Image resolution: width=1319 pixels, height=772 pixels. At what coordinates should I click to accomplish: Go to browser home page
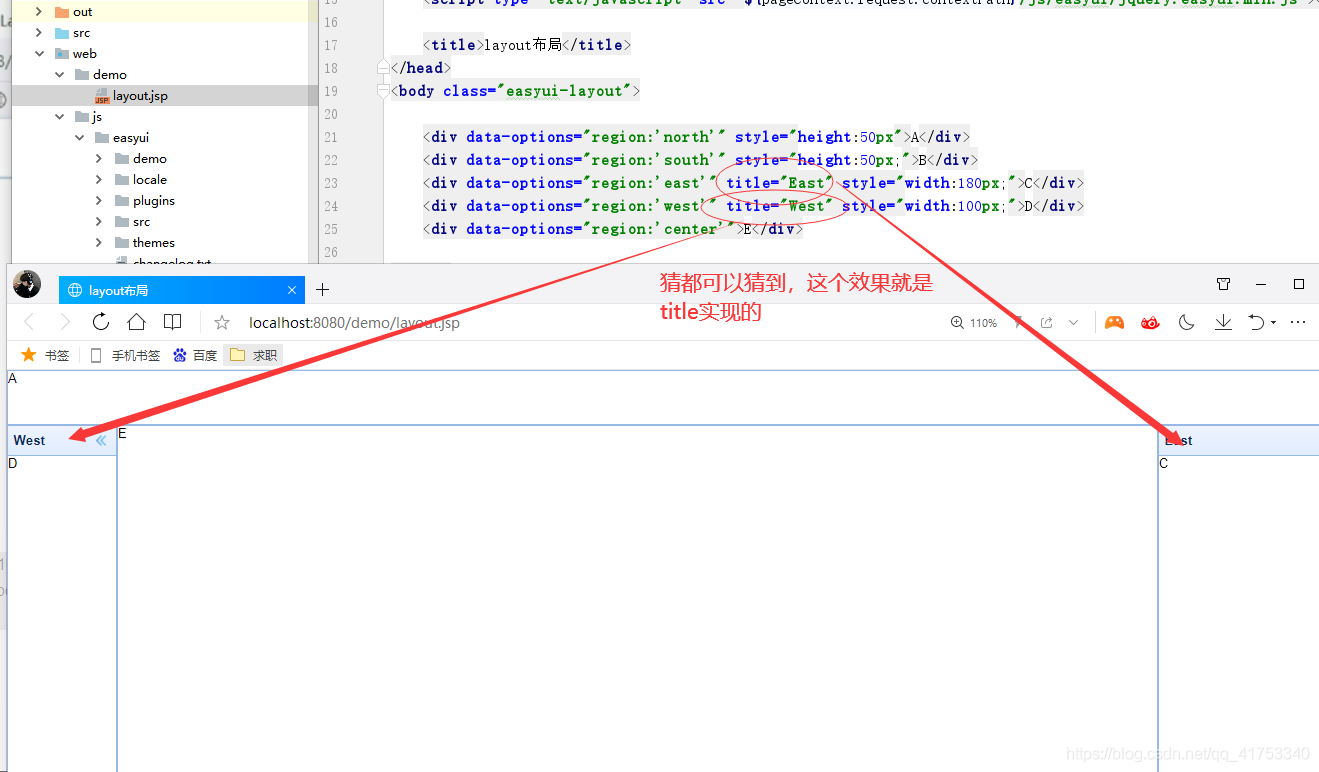pyautogui.click(x=136, y=322)
